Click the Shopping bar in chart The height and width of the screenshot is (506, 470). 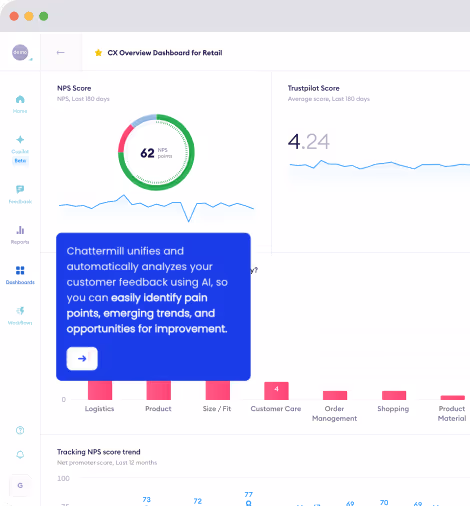pos(394,395)
